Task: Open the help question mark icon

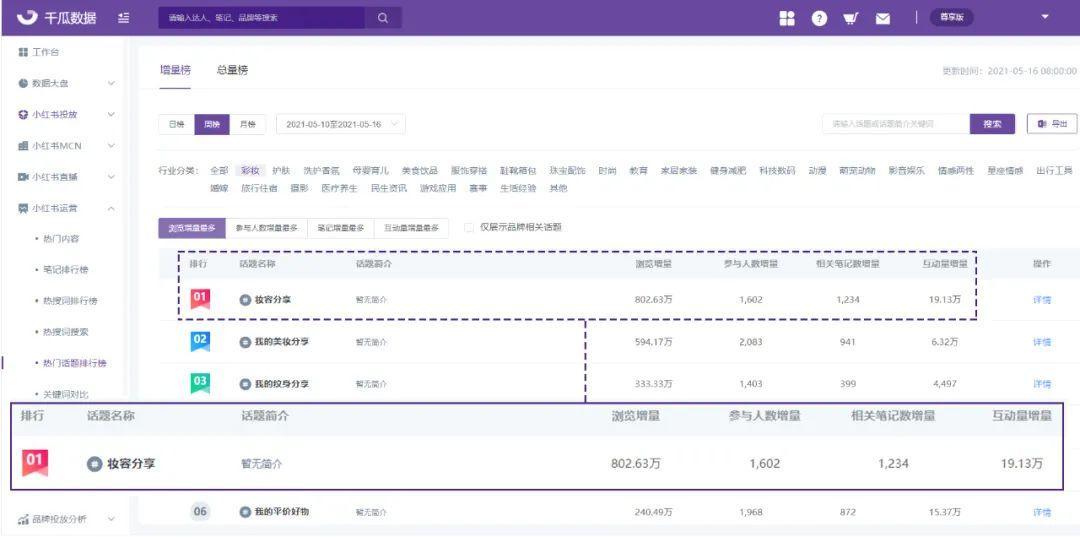Action: pos(819,17)
